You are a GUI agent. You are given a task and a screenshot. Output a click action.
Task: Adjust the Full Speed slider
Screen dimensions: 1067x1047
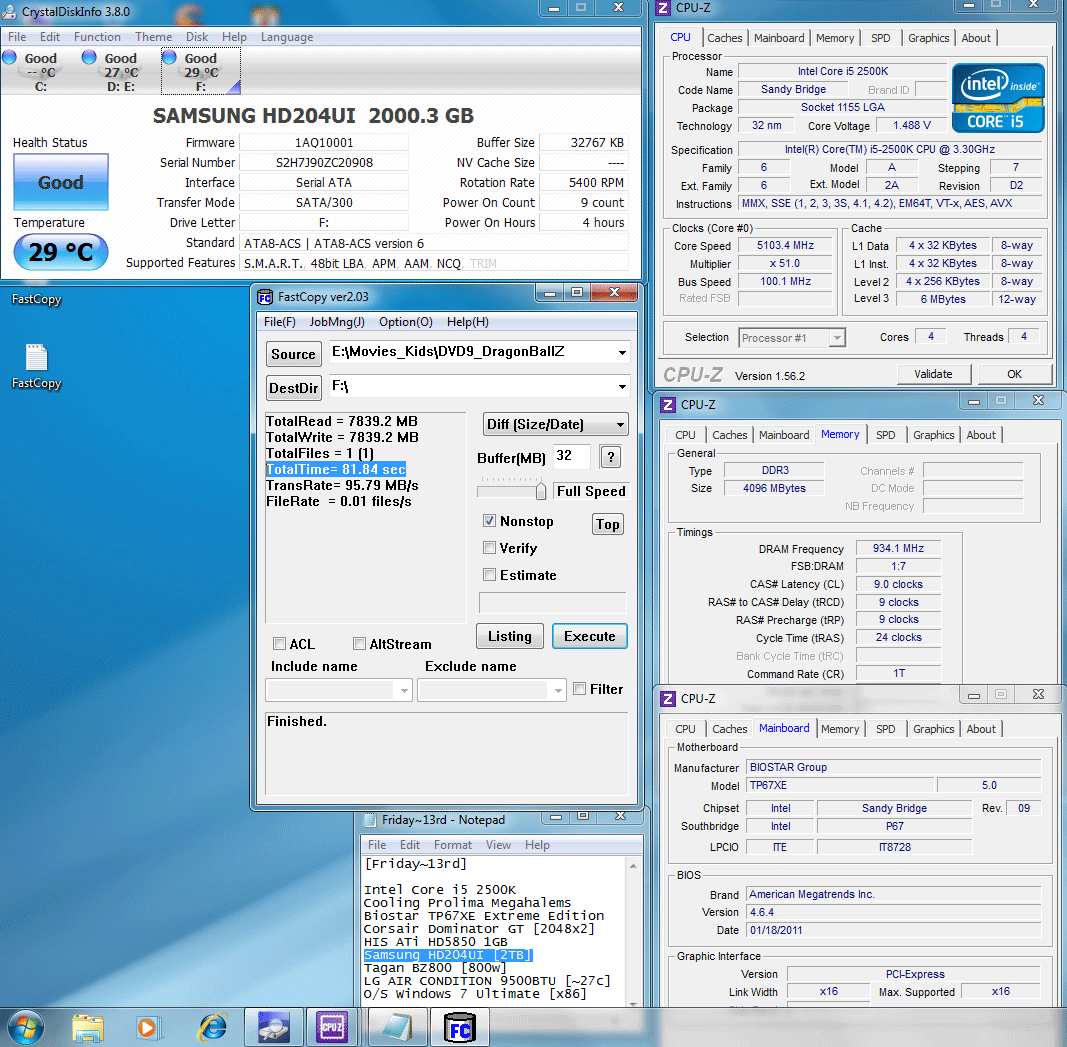click(541, 491)
